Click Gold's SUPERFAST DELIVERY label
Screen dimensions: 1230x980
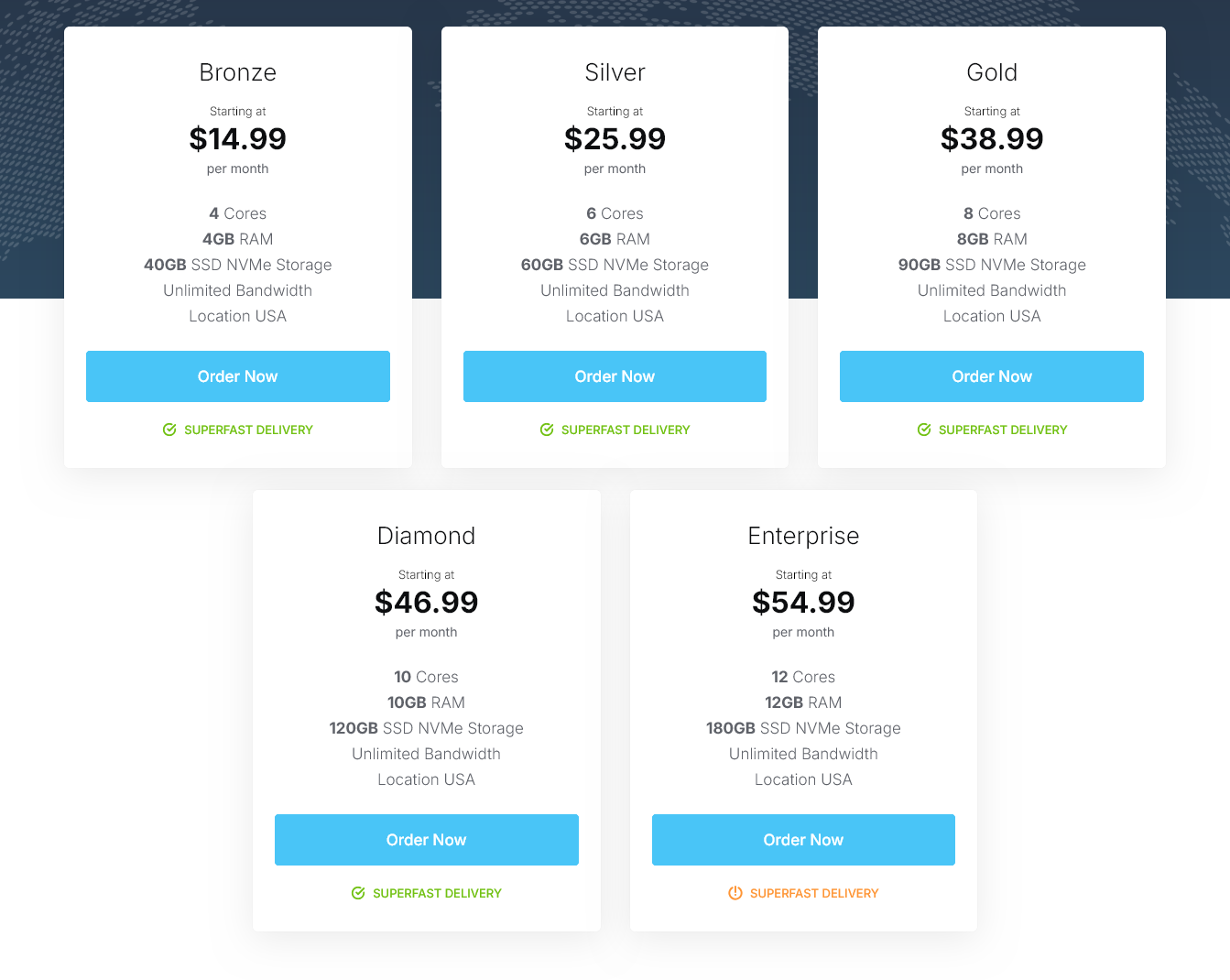point(1003,430)
